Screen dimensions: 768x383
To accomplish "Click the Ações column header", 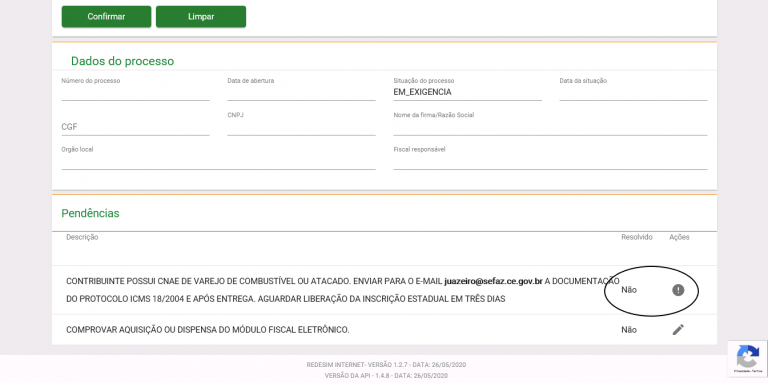I will click(679, 237).
